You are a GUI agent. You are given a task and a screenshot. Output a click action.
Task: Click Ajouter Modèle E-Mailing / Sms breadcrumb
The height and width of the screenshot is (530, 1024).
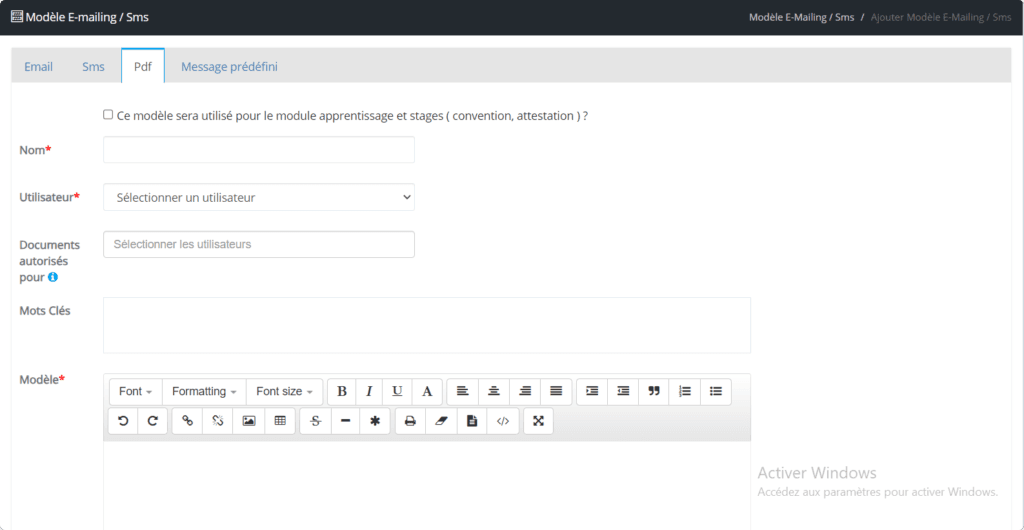[941, 17]
